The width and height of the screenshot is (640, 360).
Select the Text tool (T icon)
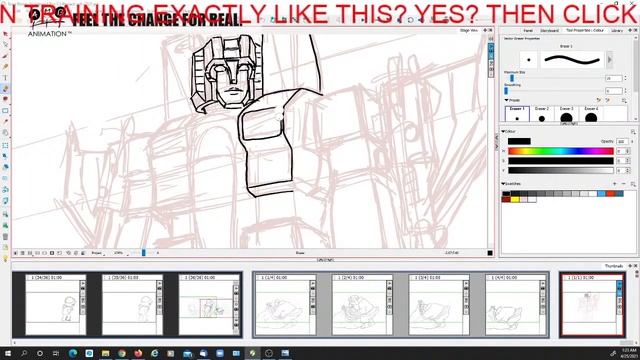(x=5, y=78)
